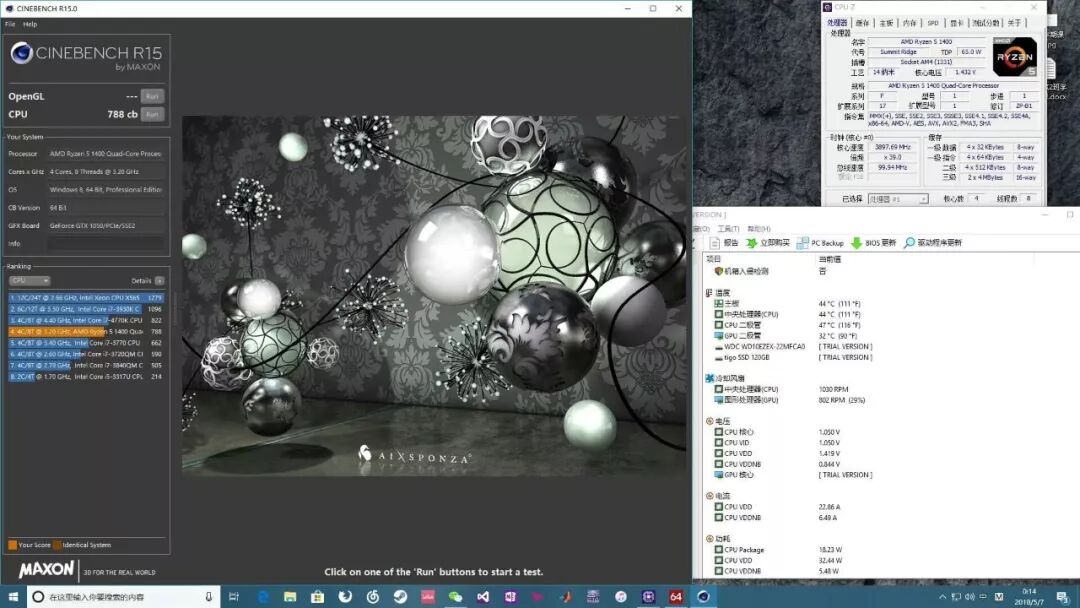Select the 中央处理器(CPU) temperature row showing 44 °C
This screenshot has width=1080, height=608.
click(x=789, y=315)
